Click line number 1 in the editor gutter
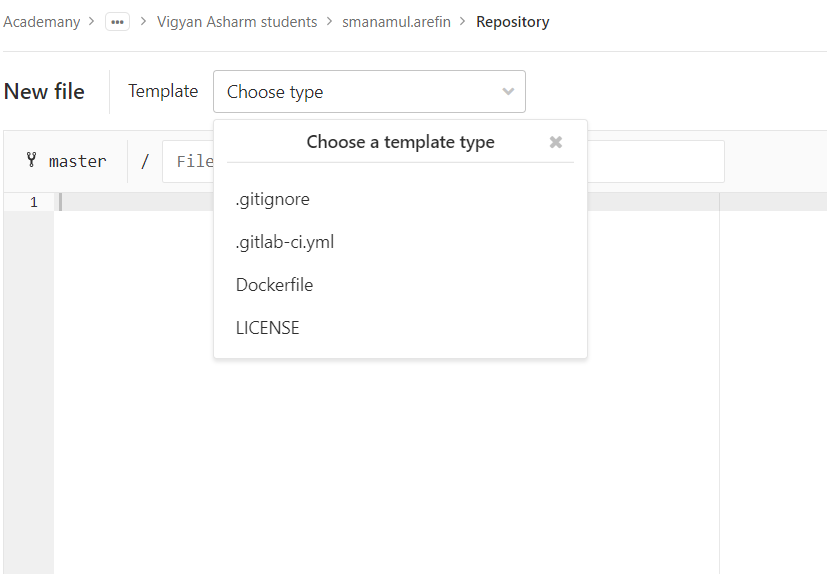827x574 pixels. (33, 202)
